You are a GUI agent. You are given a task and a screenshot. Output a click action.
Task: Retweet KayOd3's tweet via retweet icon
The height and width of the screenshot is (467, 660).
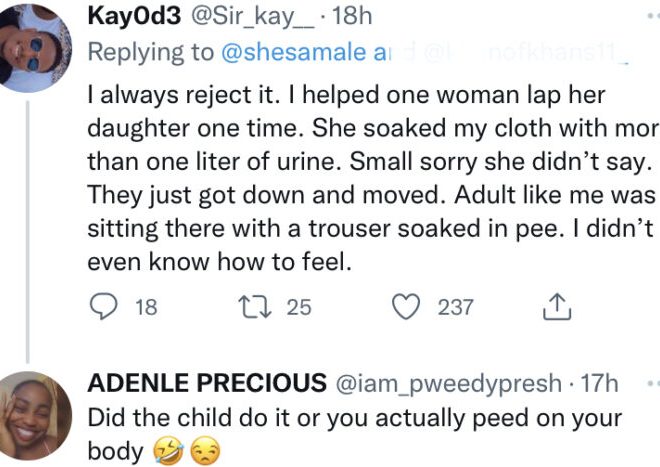(x=266, y=308)
